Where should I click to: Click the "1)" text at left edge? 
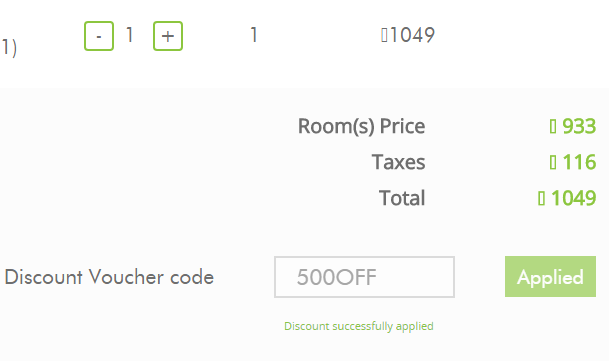pos(9,48)
